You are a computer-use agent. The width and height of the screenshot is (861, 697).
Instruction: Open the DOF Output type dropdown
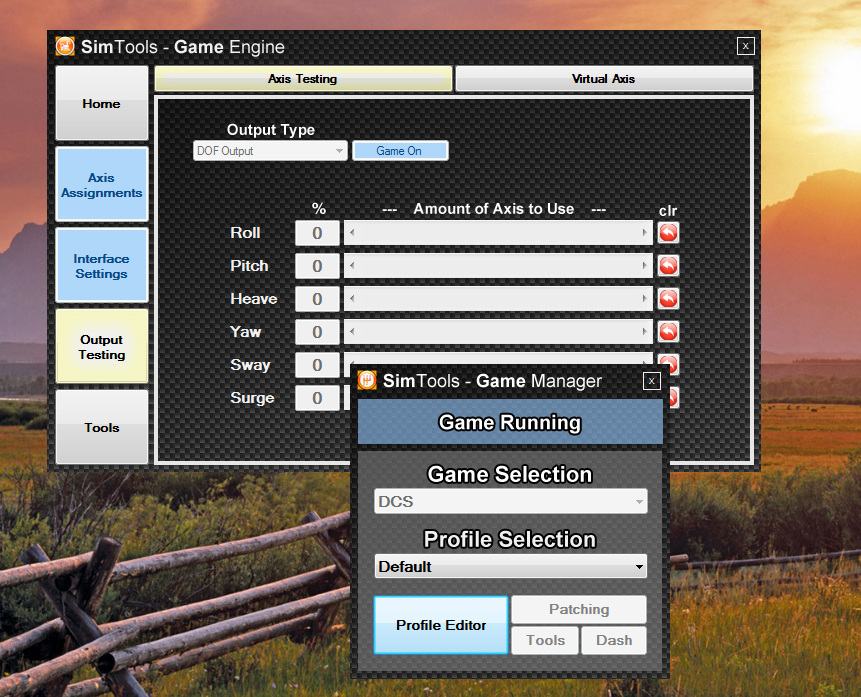pyautogui.click(x=270, y=150)
